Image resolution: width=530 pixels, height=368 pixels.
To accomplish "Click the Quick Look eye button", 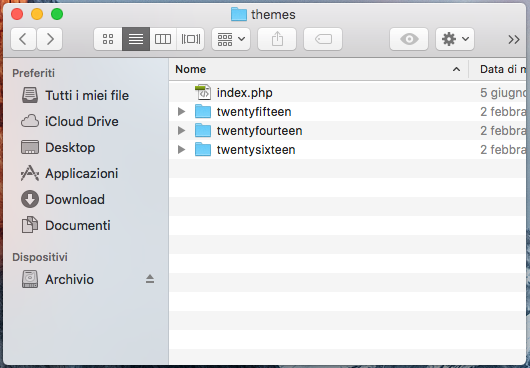I will point(409,39).
